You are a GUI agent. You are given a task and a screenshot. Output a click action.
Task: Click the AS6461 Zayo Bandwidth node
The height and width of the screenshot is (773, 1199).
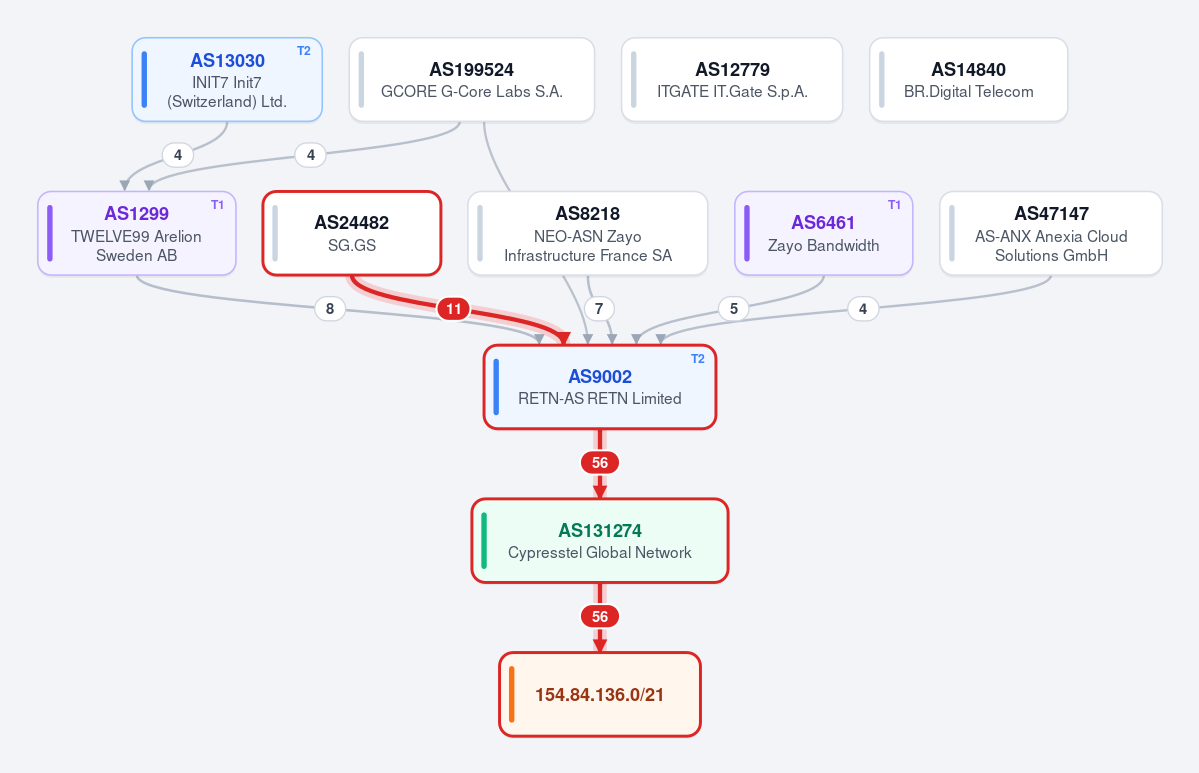tap(824, 233)
